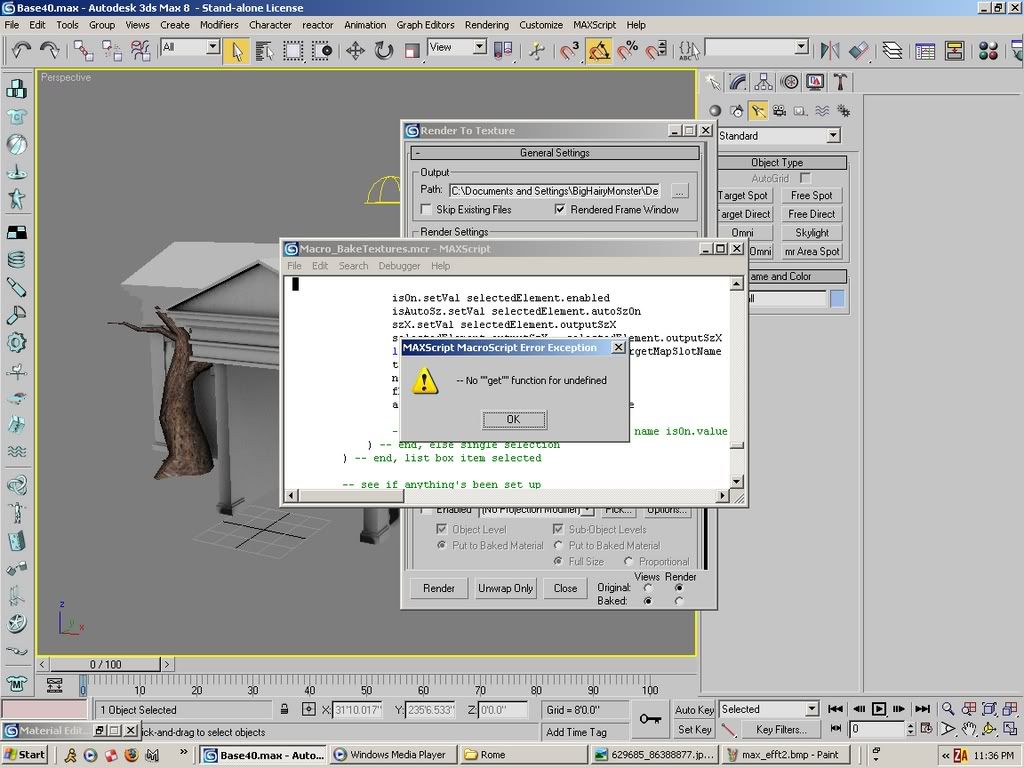Screen dimensions: 1024x768
Task: Select the Rectangular Selection Region tool
Action: (293, 51)
